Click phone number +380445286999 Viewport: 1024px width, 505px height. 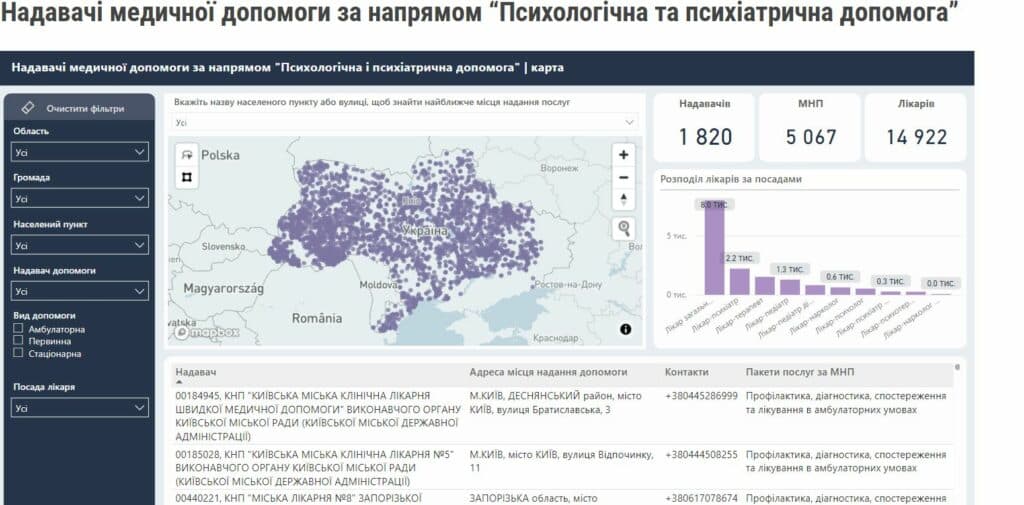click(701, 396)
